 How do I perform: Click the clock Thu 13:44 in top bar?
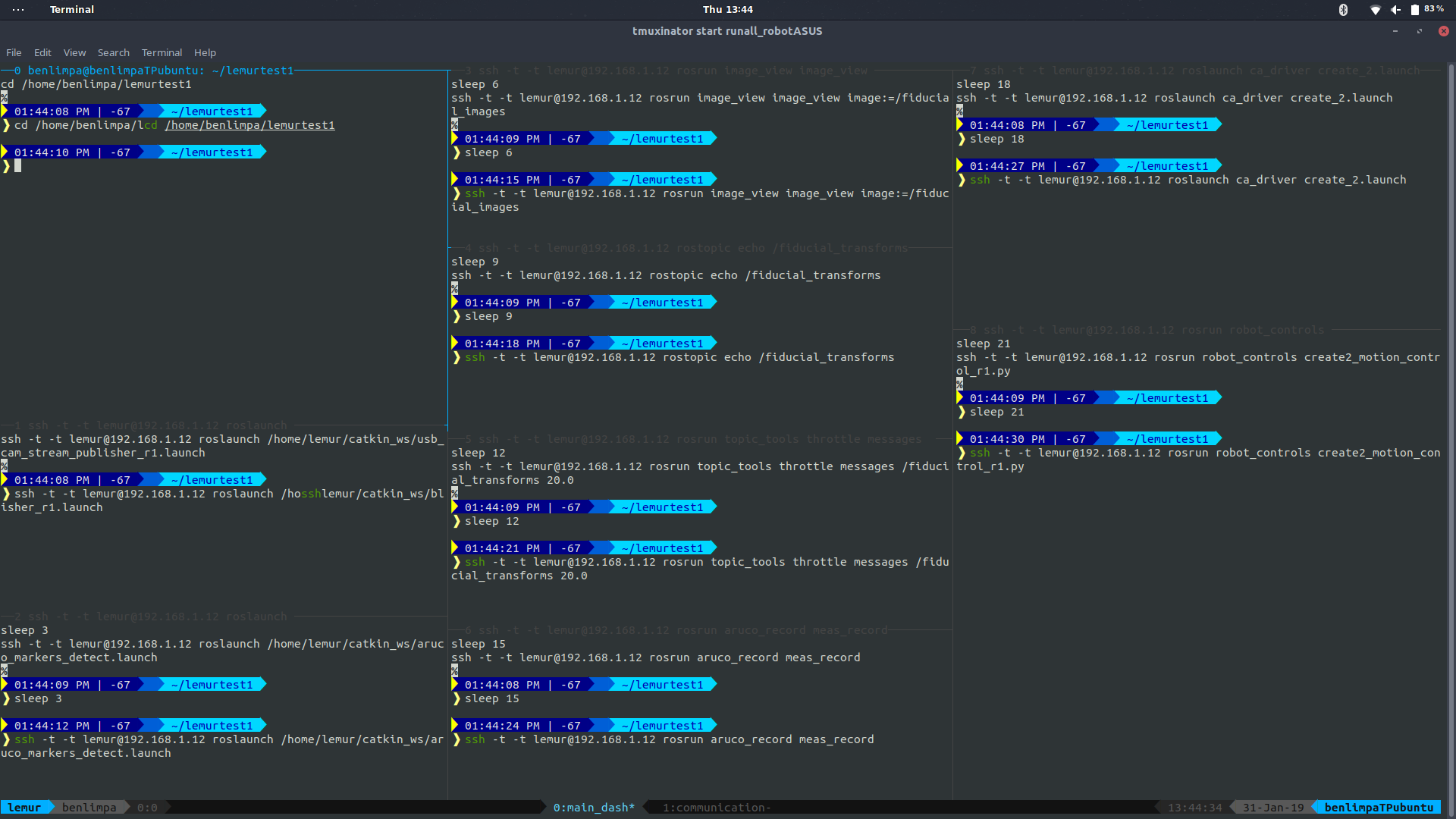727,10
